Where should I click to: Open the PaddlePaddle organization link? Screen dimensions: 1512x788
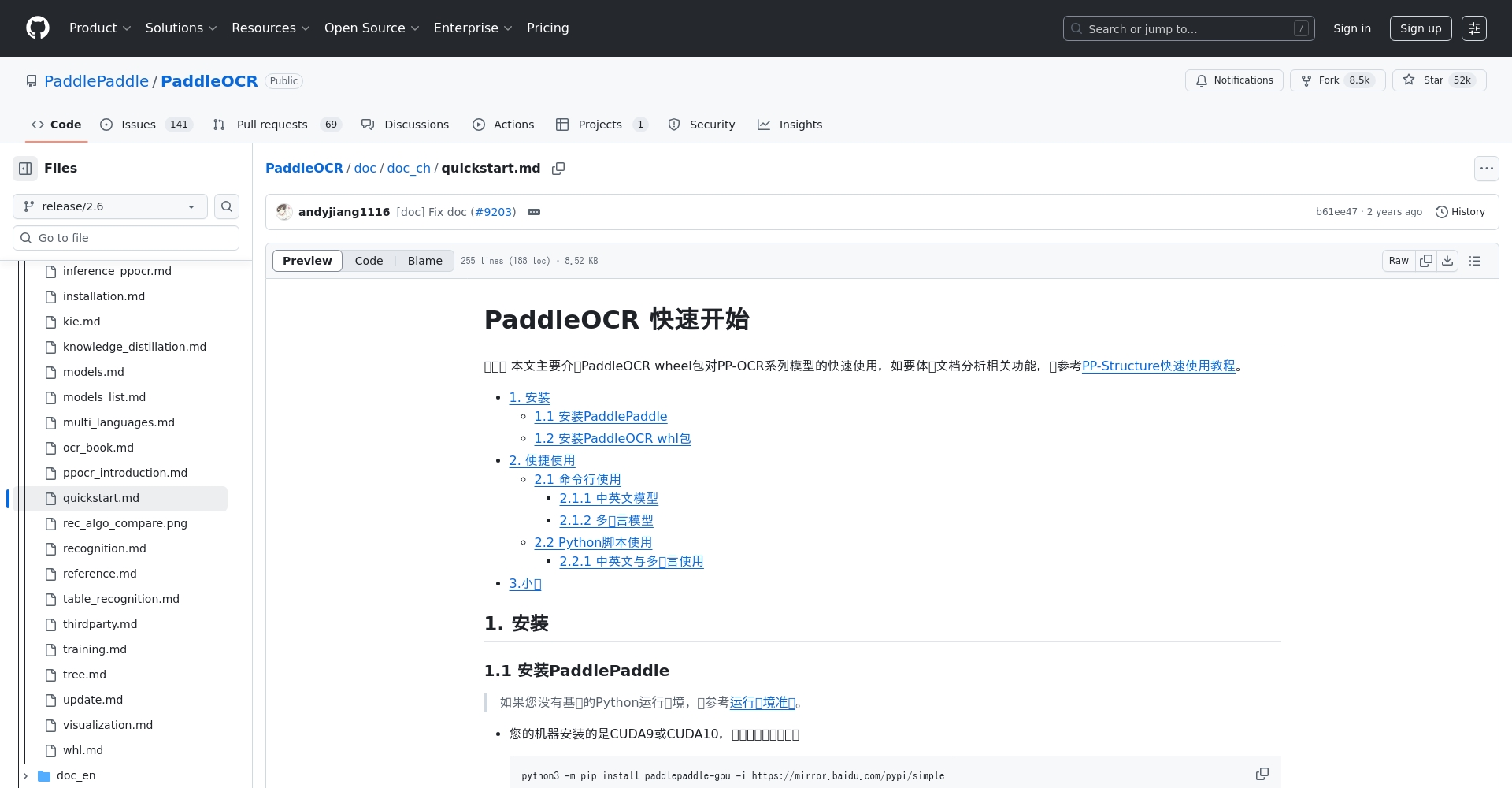[x=96, y=81]
